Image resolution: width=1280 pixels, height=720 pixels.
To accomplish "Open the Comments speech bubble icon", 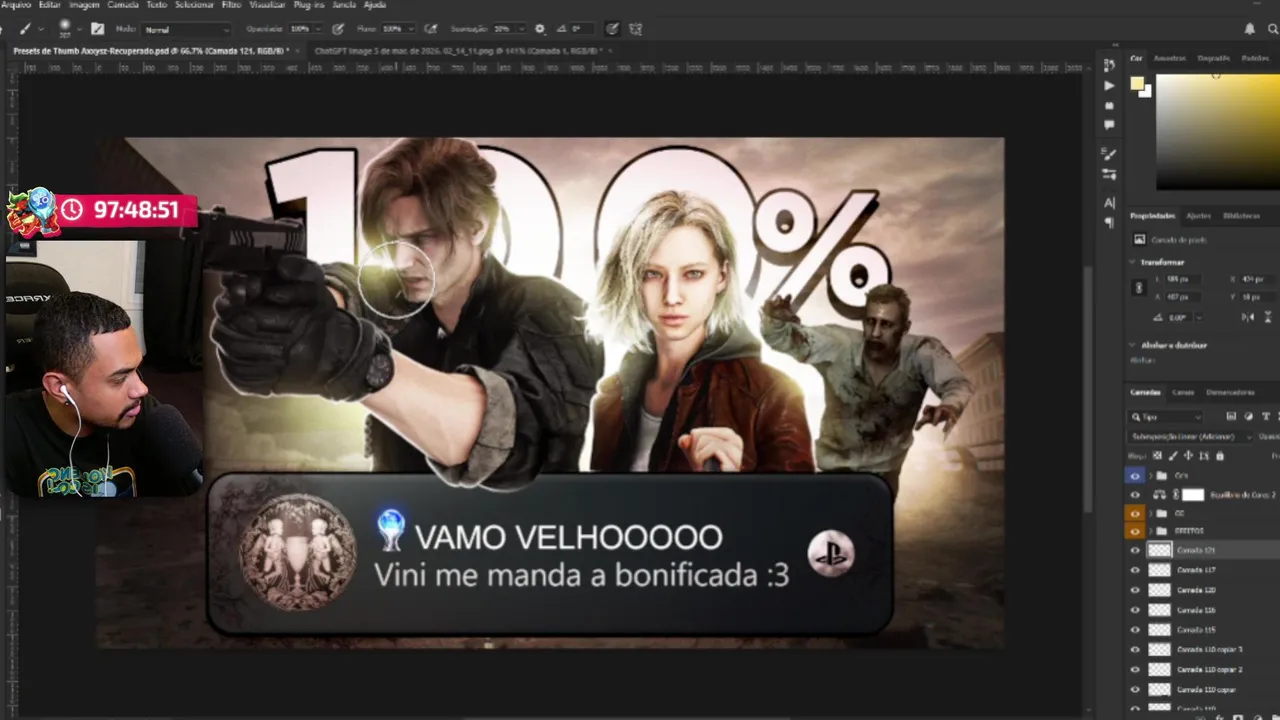I will (x=1109, y=125).
